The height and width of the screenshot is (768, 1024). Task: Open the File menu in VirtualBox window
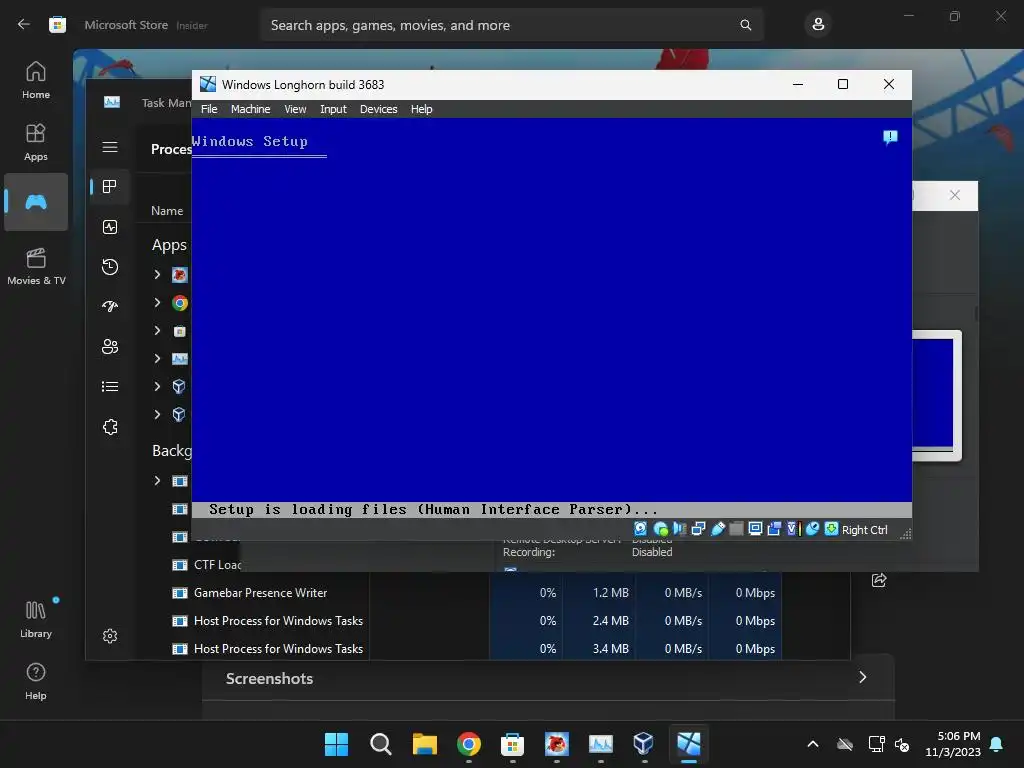point(209,109)
